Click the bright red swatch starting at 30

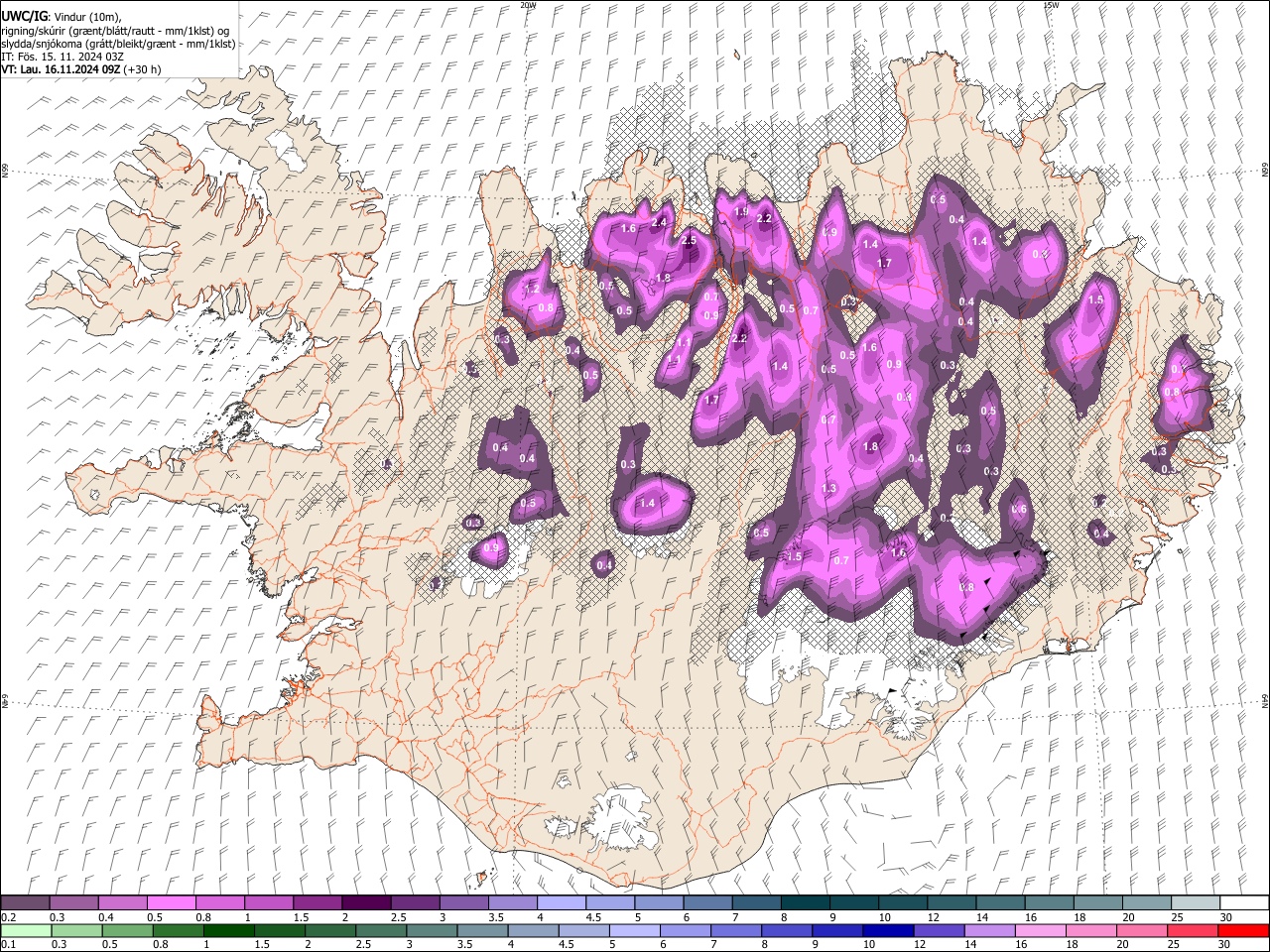(x=1243, y=930)
